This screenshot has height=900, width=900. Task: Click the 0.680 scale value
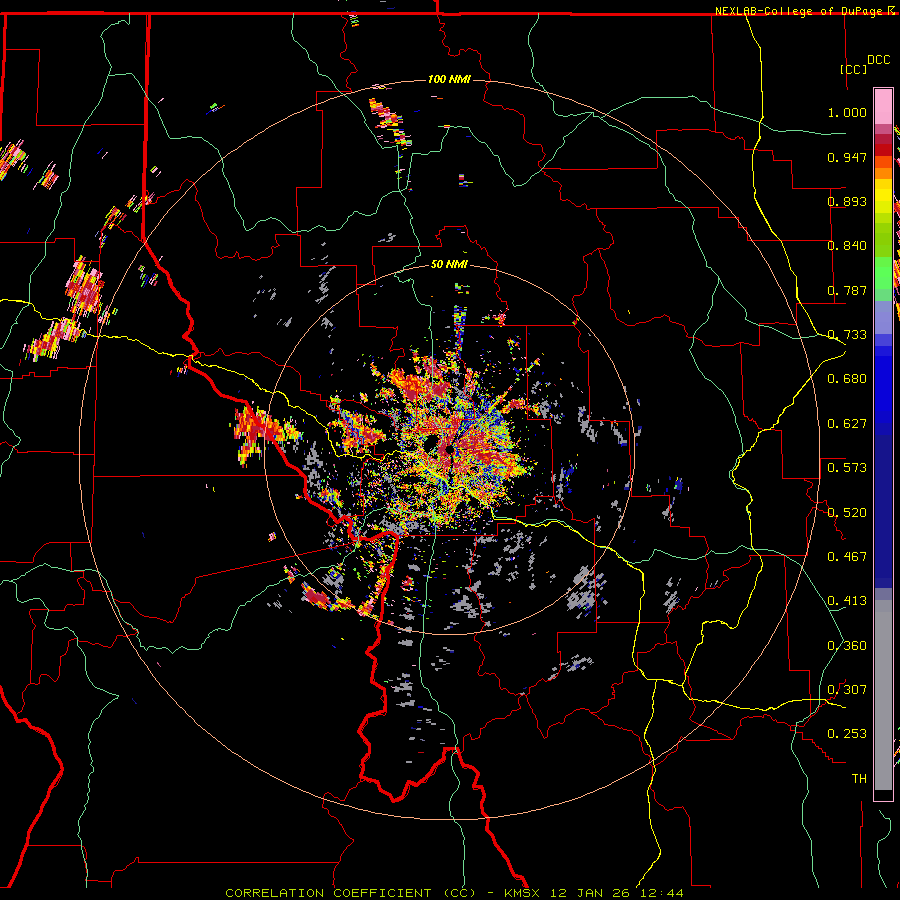coord(847,379)
